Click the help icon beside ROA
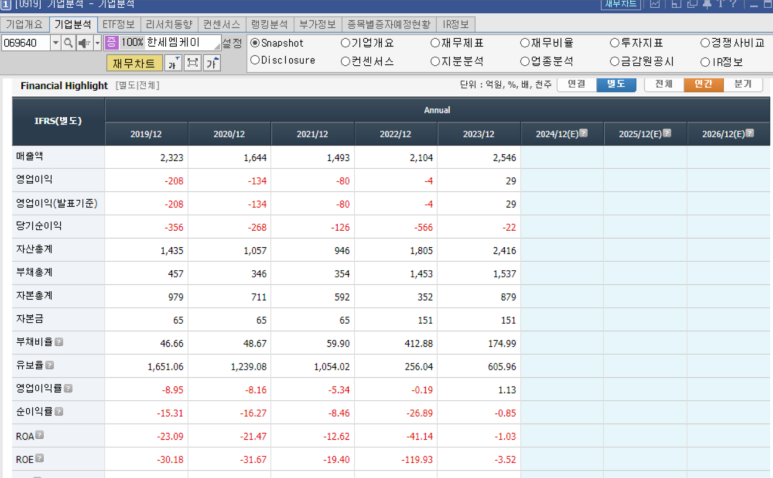This screenshot has width=773, height=478. point(40,435)
